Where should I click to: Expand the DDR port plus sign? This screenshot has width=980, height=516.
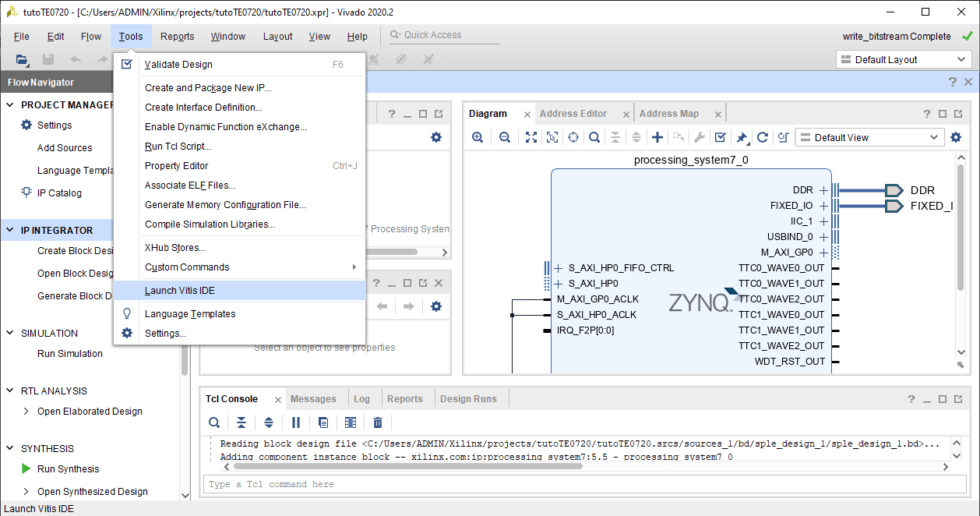pyautogui.click(x=824, y=190)
